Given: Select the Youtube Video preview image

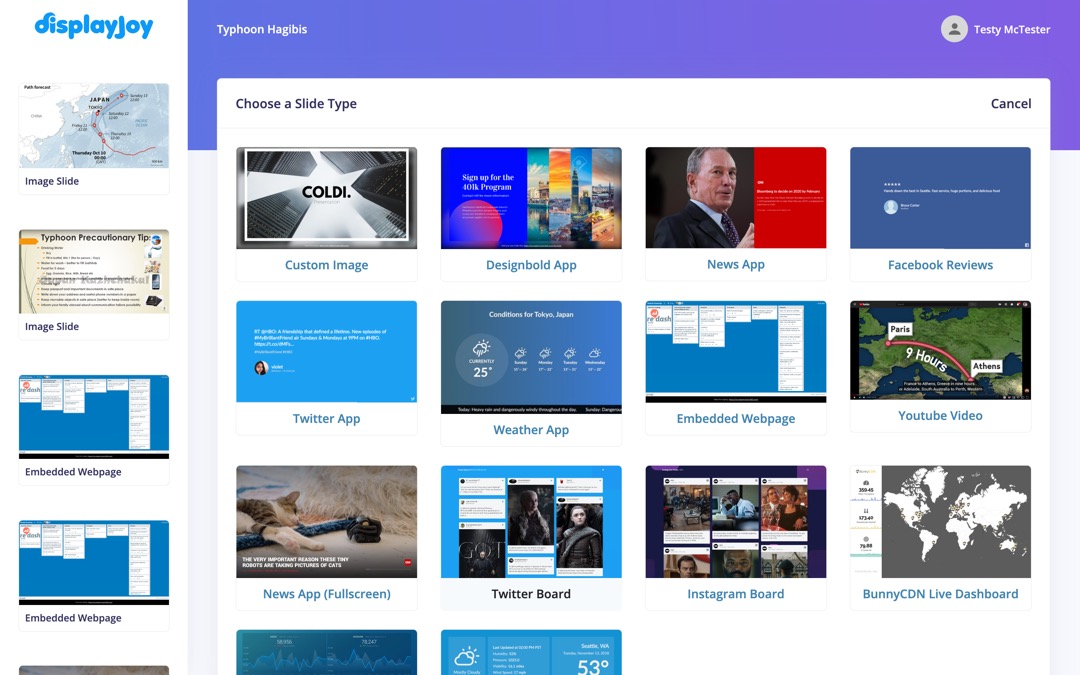Looking at the screenshot, I should click(940, 350).
